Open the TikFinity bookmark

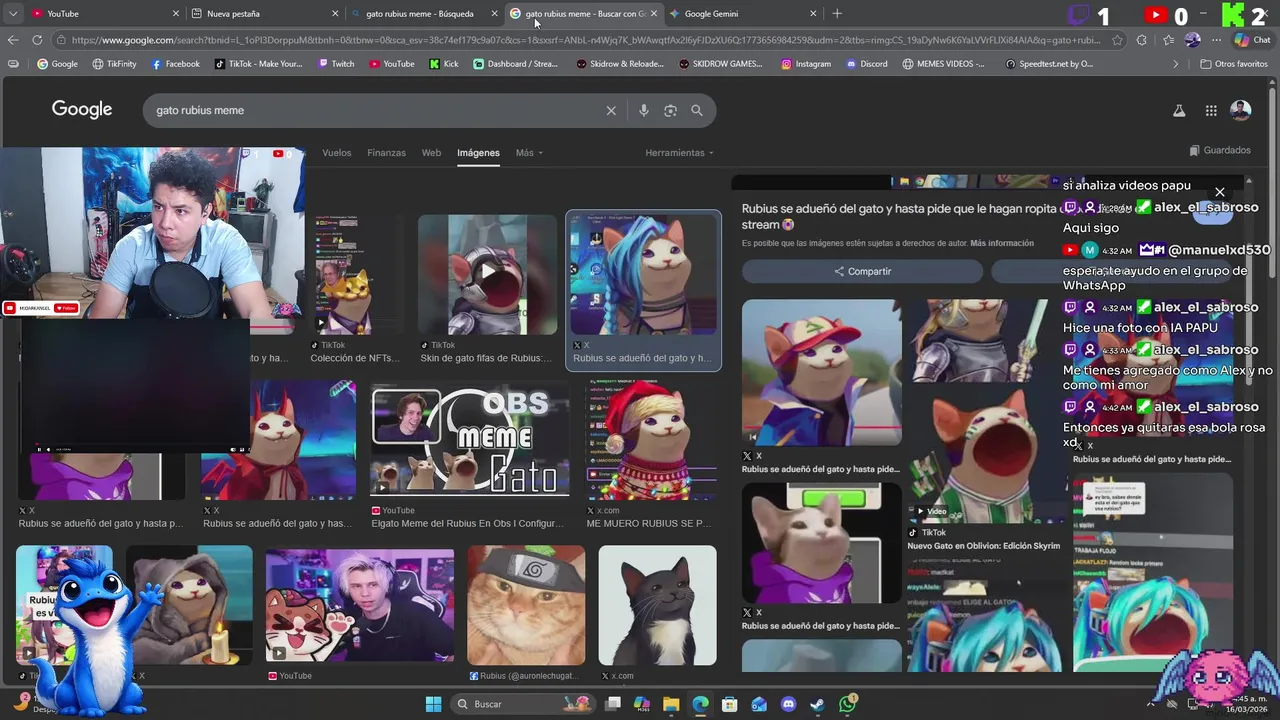114,64
